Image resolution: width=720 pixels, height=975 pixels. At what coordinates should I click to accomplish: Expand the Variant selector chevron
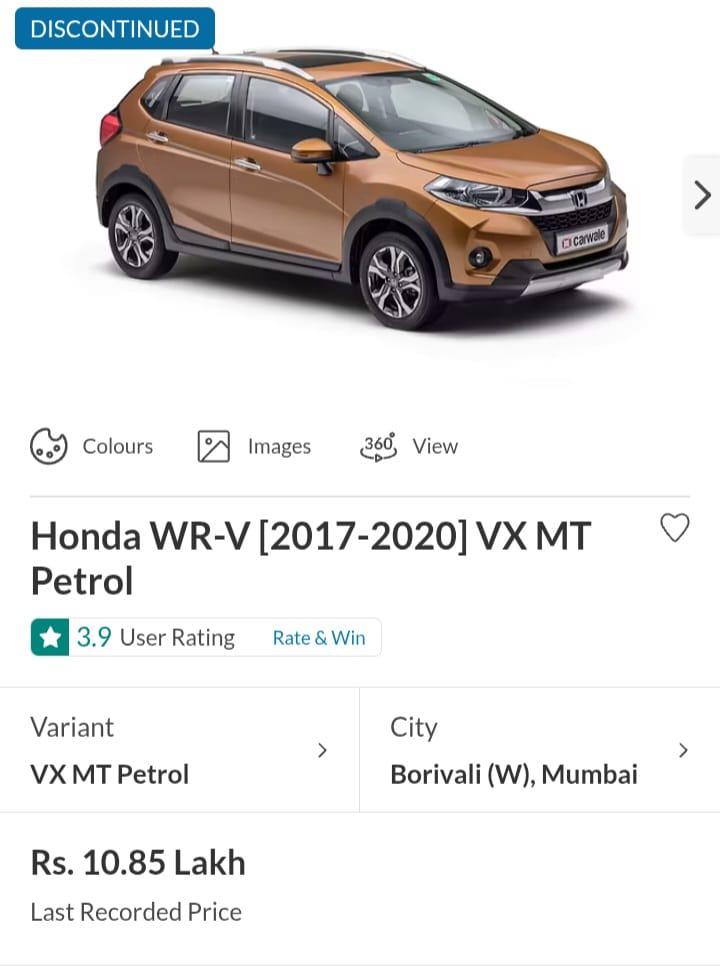coord(322,751)
